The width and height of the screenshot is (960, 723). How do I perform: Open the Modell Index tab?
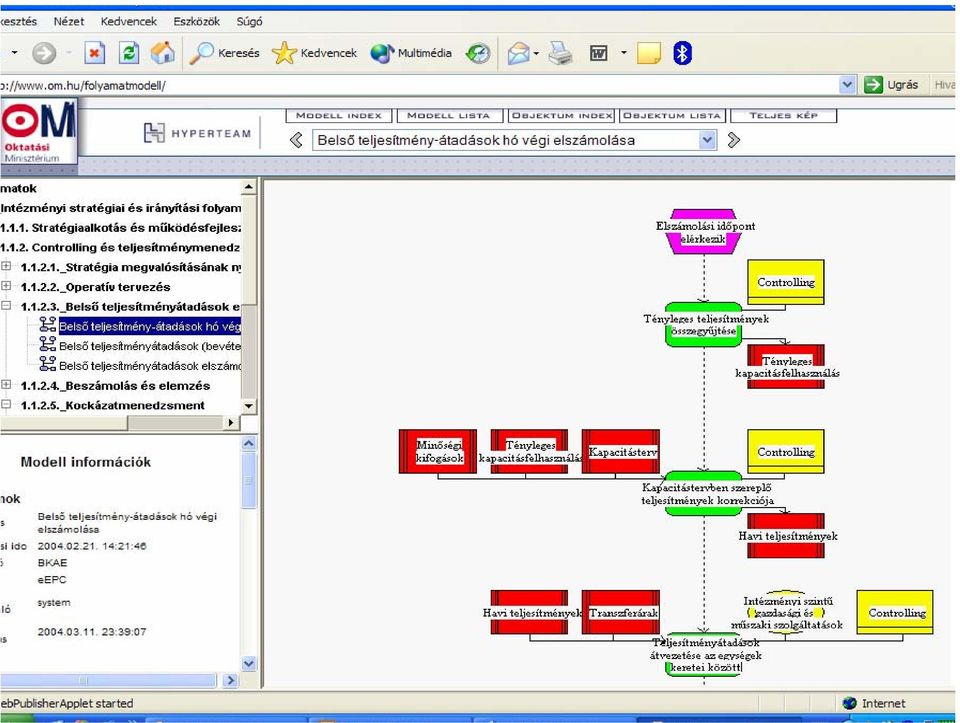pyautogui.click(x=339, y=115)
